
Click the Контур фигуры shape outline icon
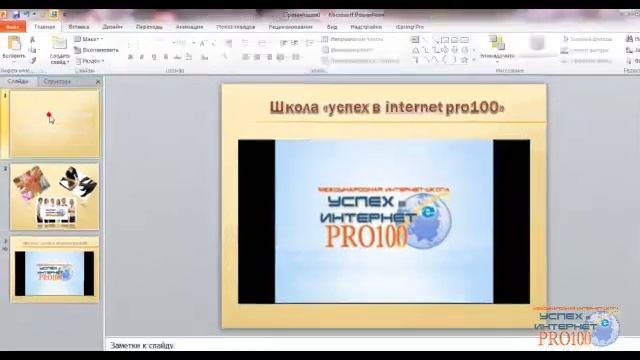[565, 50]
